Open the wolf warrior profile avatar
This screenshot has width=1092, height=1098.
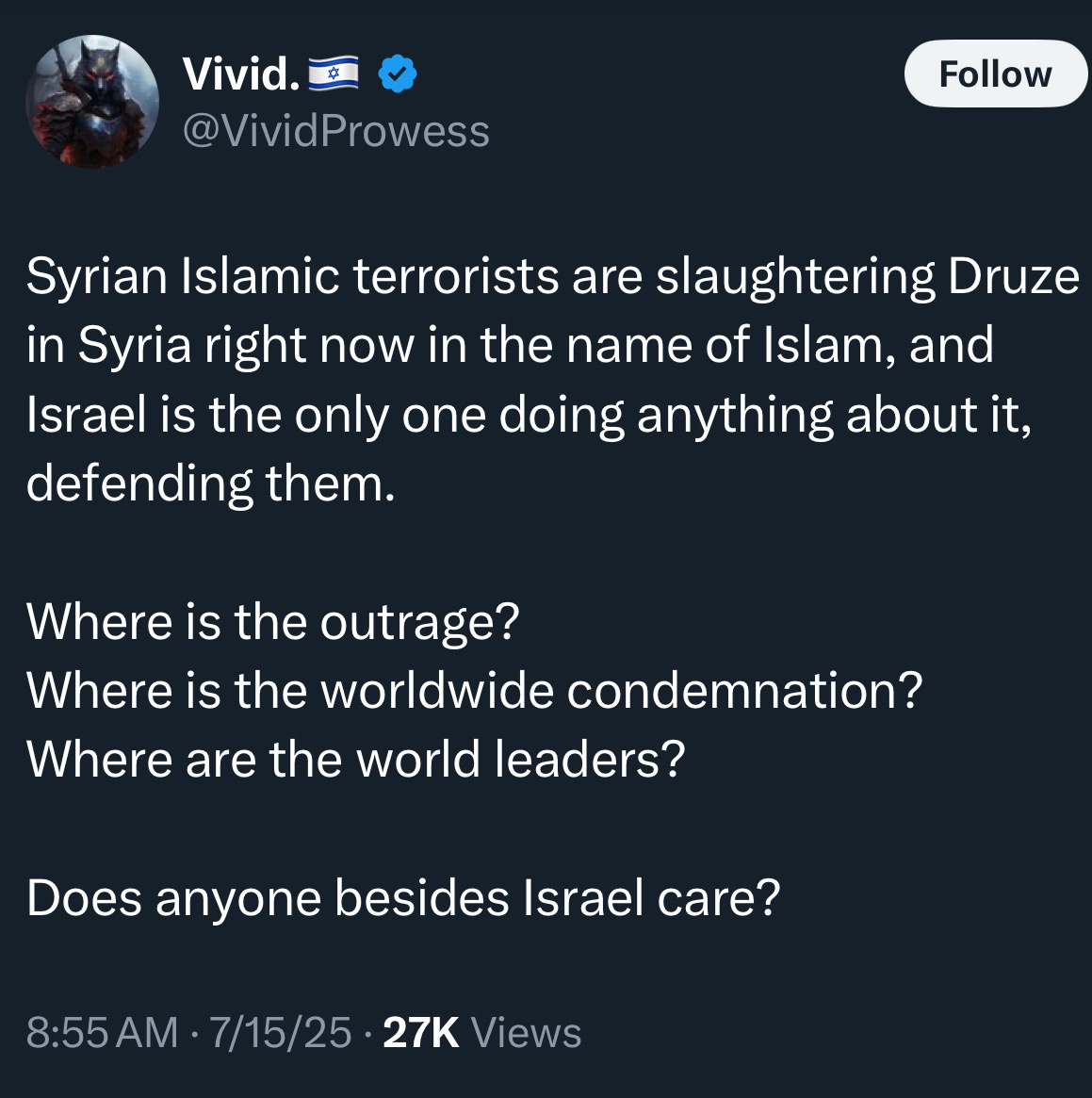click(92, 101)
